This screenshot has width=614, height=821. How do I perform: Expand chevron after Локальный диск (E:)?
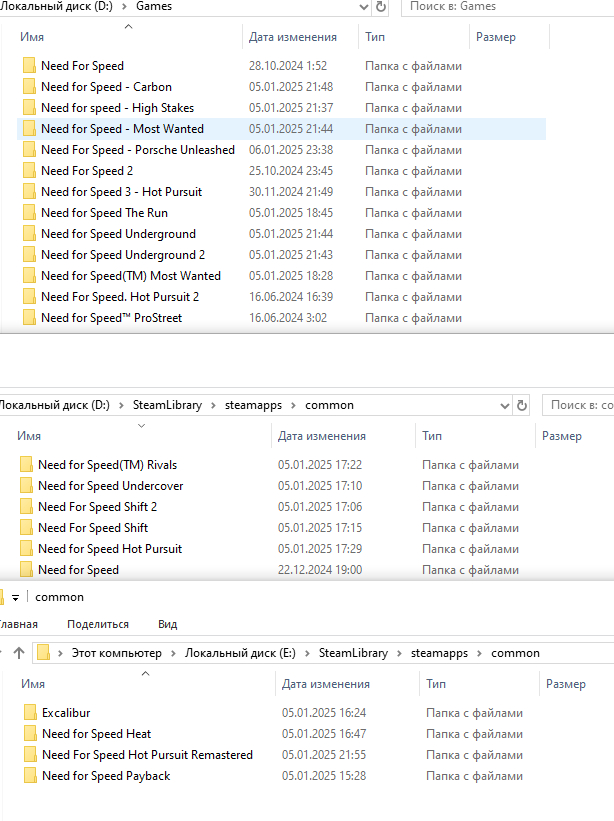[x=307, y=653]
